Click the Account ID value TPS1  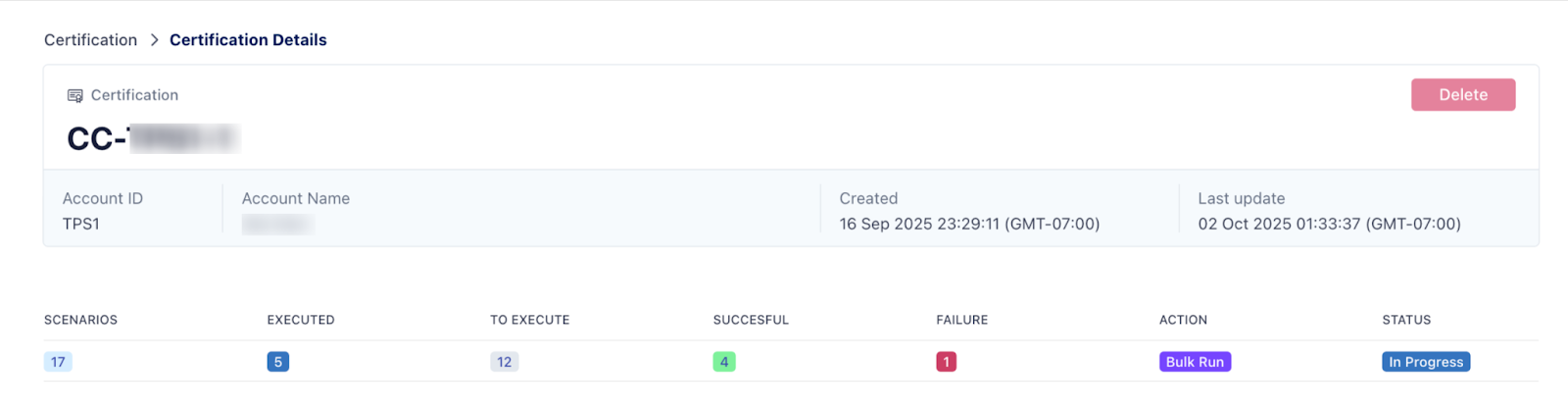81,224
